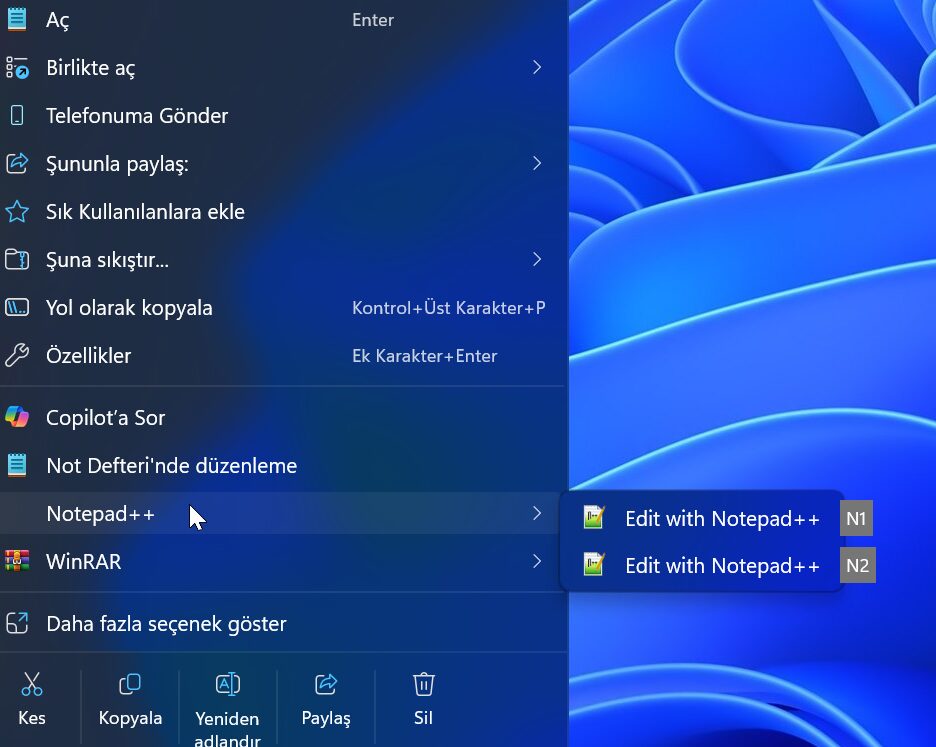936x747 pixels.
Task: Click the zipped folder icon for Şuna sıkıştır
Action: click(17, 260)
